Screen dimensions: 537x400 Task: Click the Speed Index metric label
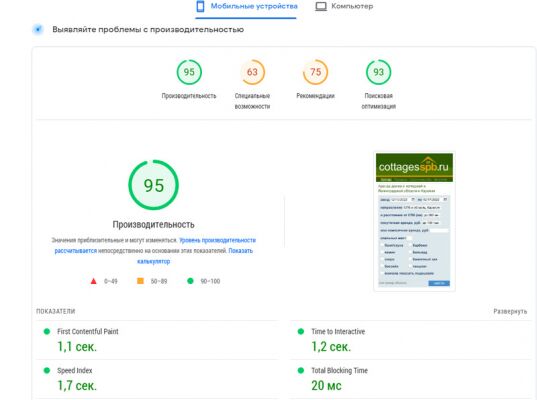click(75, 371)
